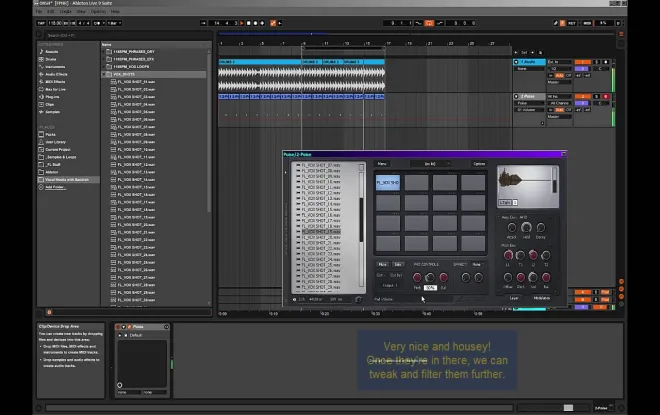Open the Options menu
This screenshot has height=415, width=660.
pyautogui.click(x=98, y=12)
